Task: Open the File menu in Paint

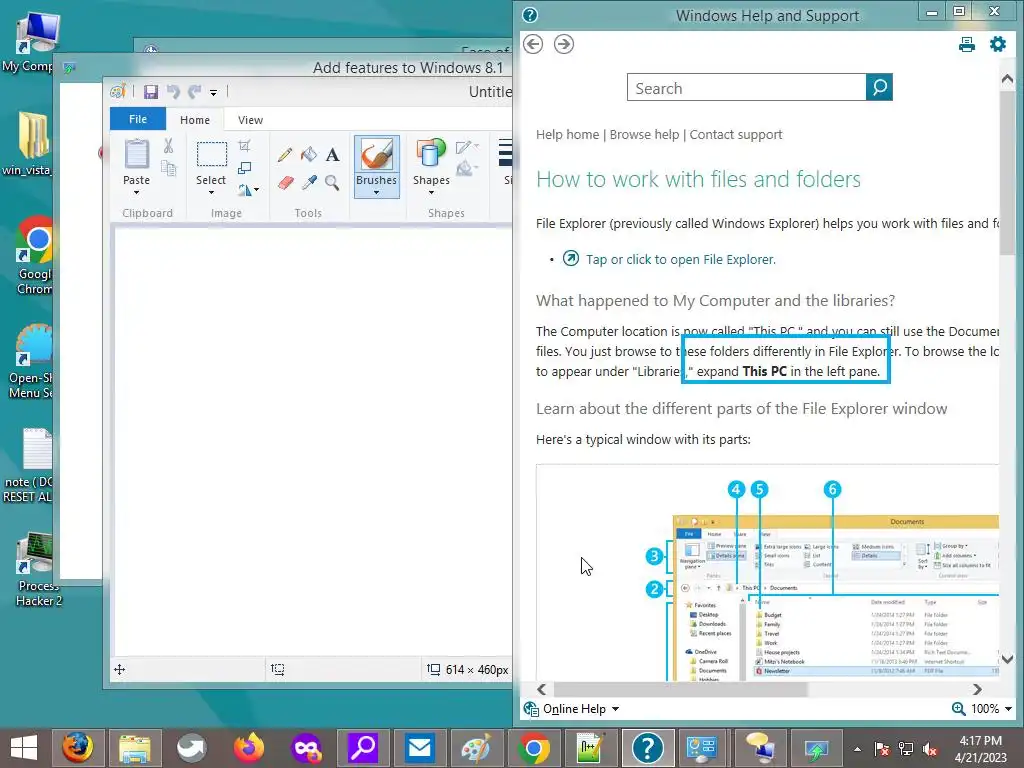Action: pyautogui.click(x=138, y=119)
